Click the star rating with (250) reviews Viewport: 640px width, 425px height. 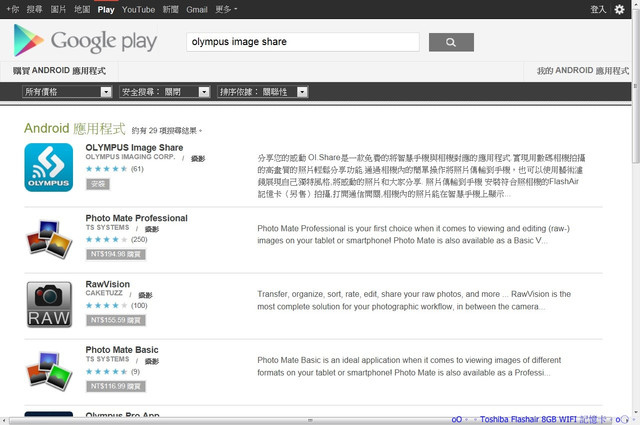[x=116, y=240]
